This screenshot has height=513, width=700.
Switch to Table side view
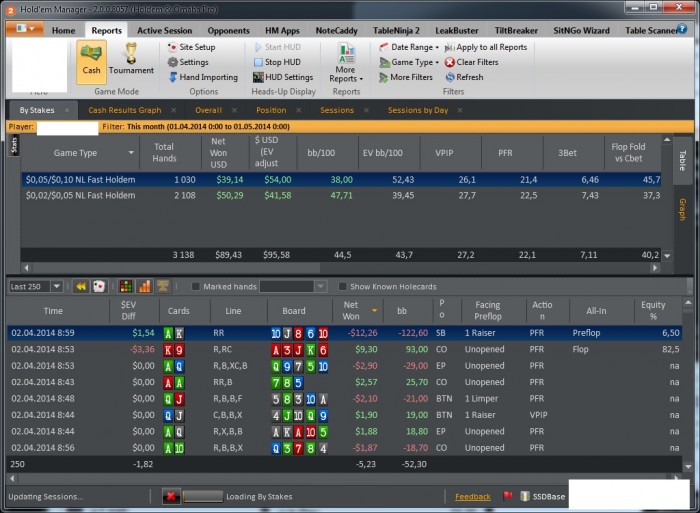coord(682,160)
